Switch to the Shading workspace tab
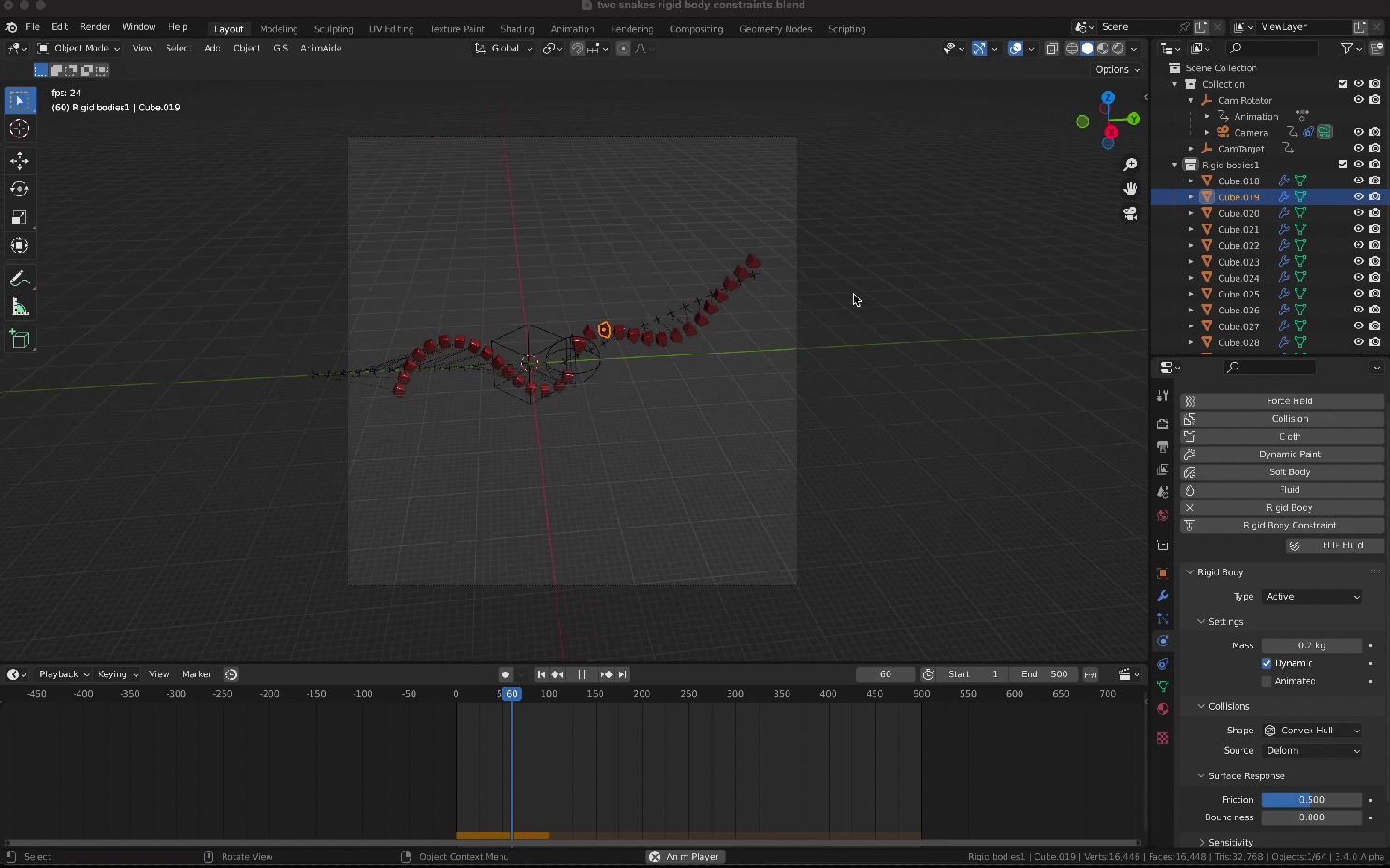The height and width of the screenshot is (868, 1390). pos(517,29)
